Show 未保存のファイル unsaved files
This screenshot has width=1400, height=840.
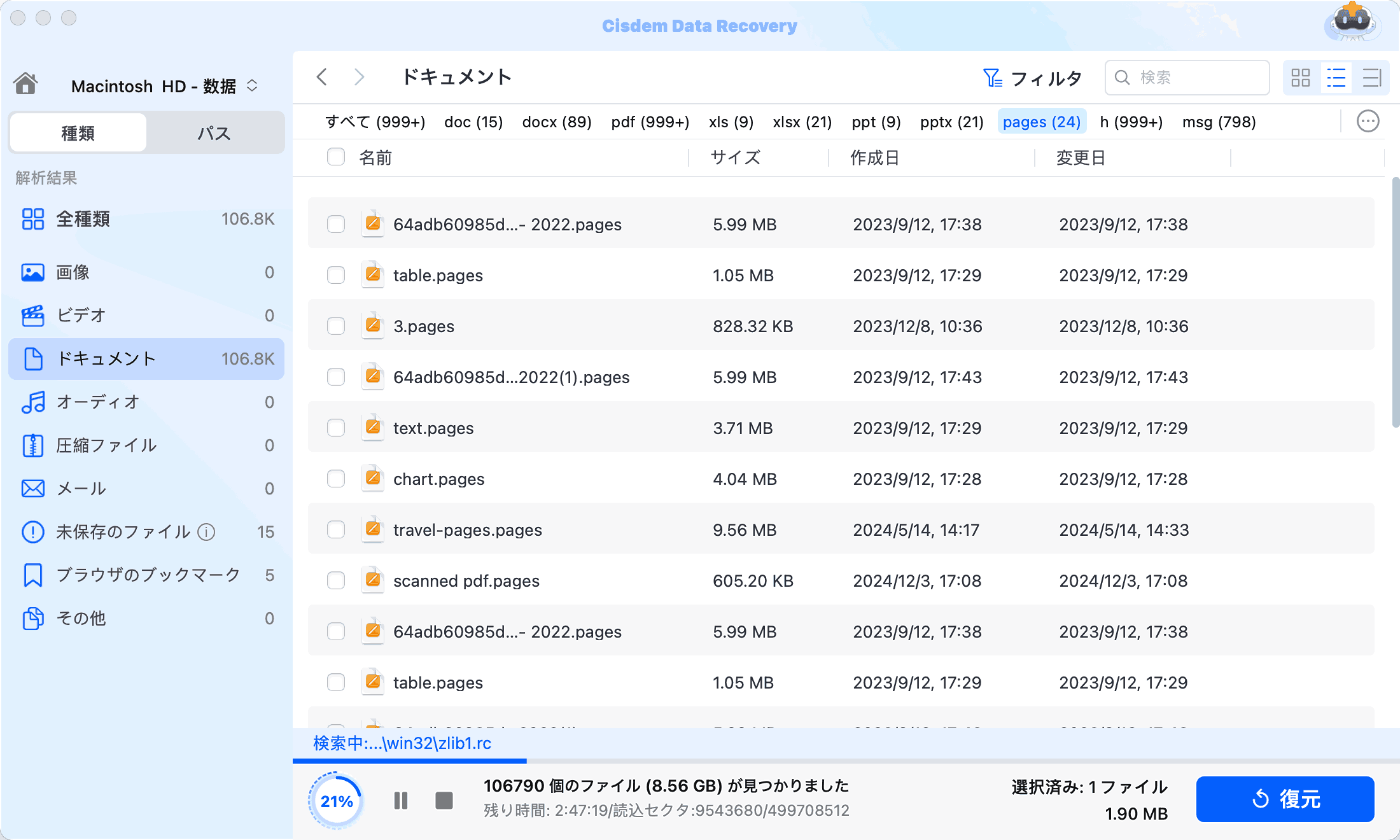coord(146,532)
